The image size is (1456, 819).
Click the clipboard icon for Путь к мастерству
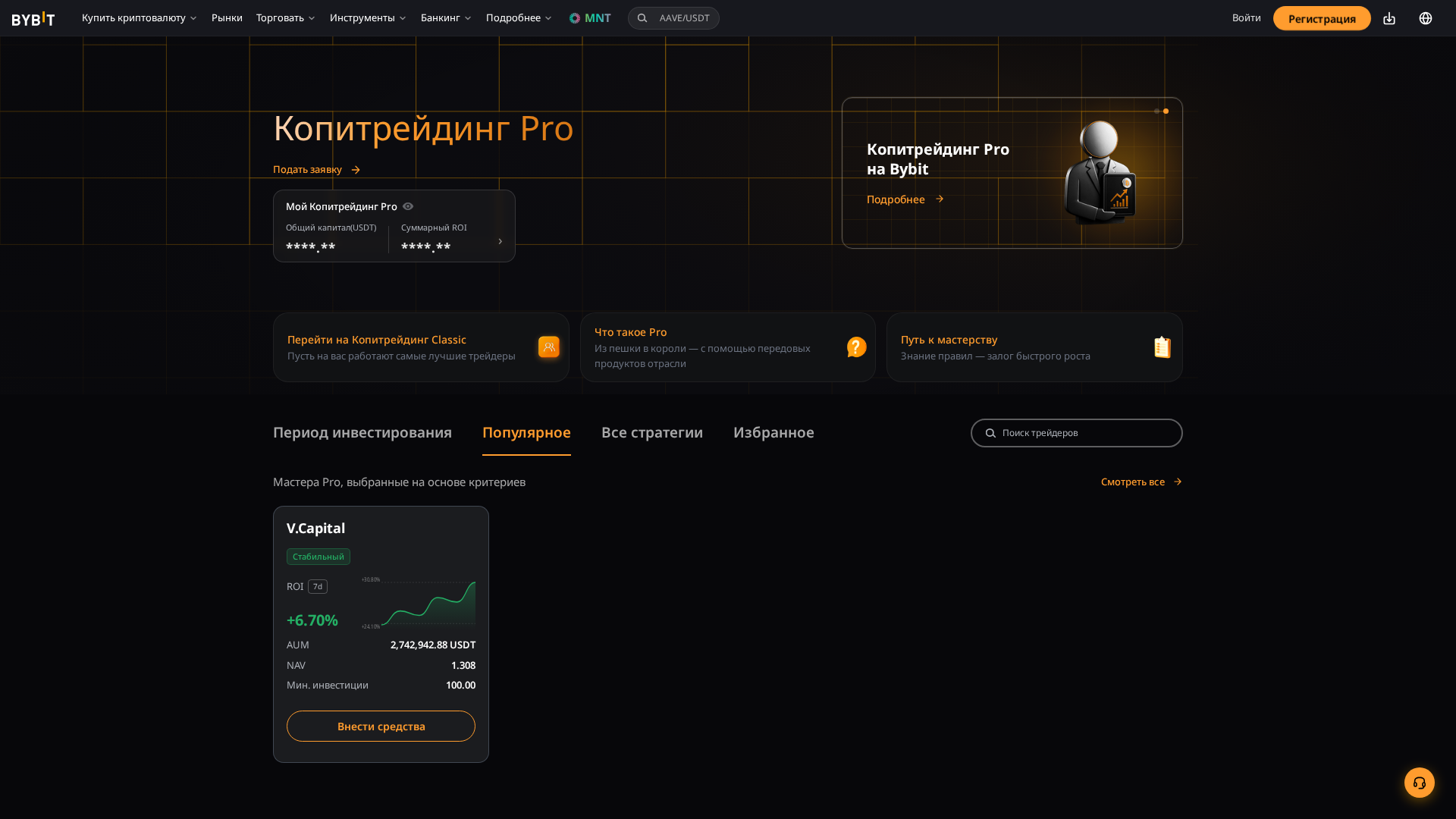(x=1163, y=347)
